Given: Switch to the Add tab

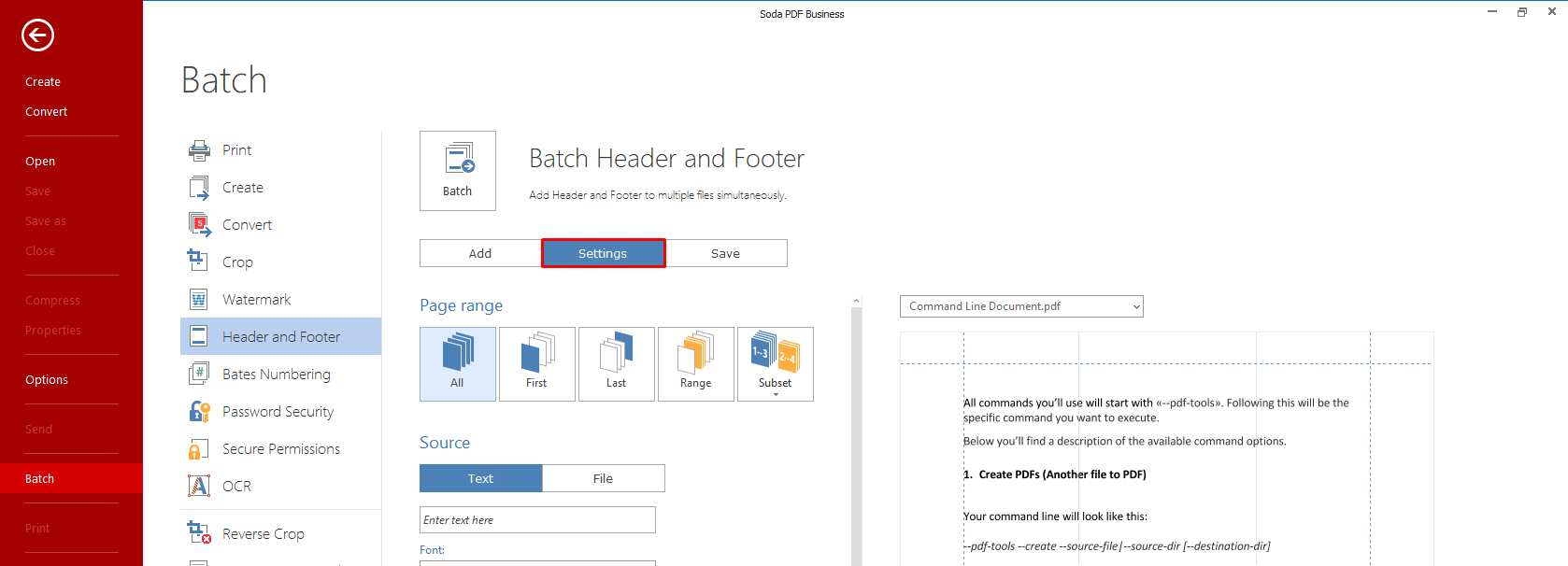Looking at the screenshot, I should [480, 253].
